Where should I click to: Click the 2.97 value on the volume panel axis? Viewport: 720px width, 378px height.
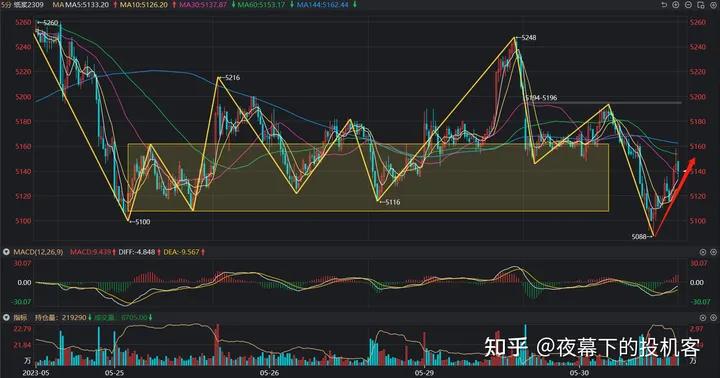(x=696, y=329)
